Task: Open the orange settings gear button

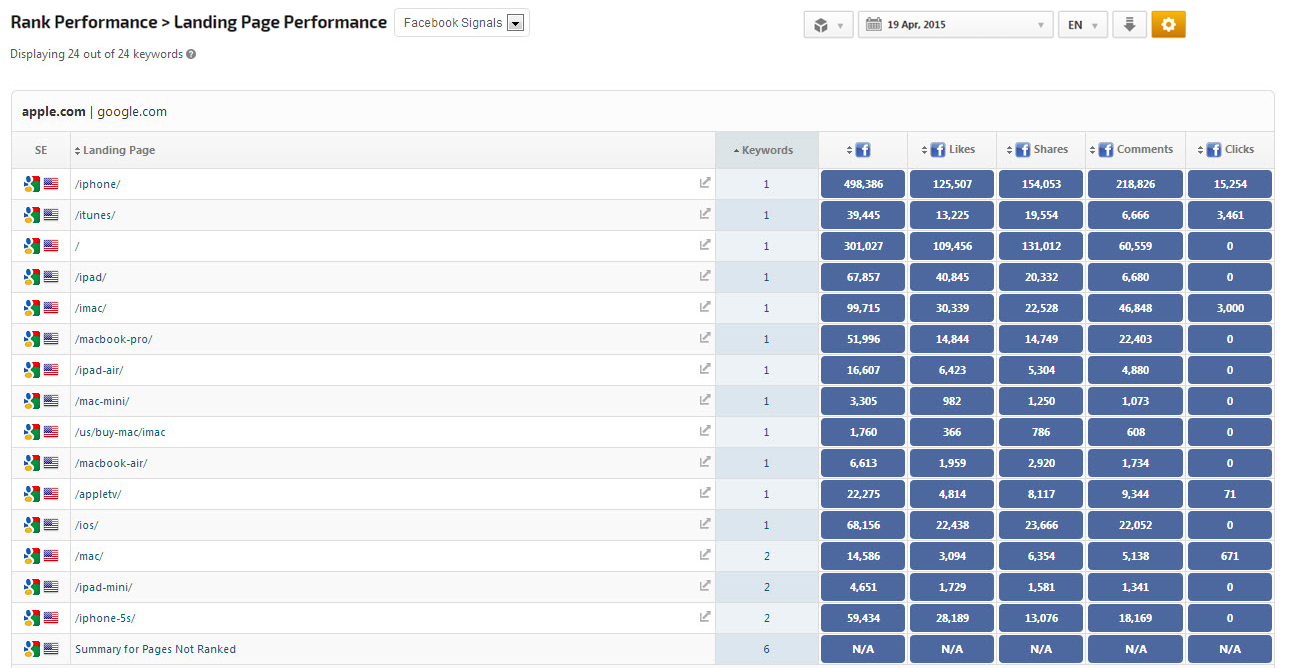Action: [1168, 25]
